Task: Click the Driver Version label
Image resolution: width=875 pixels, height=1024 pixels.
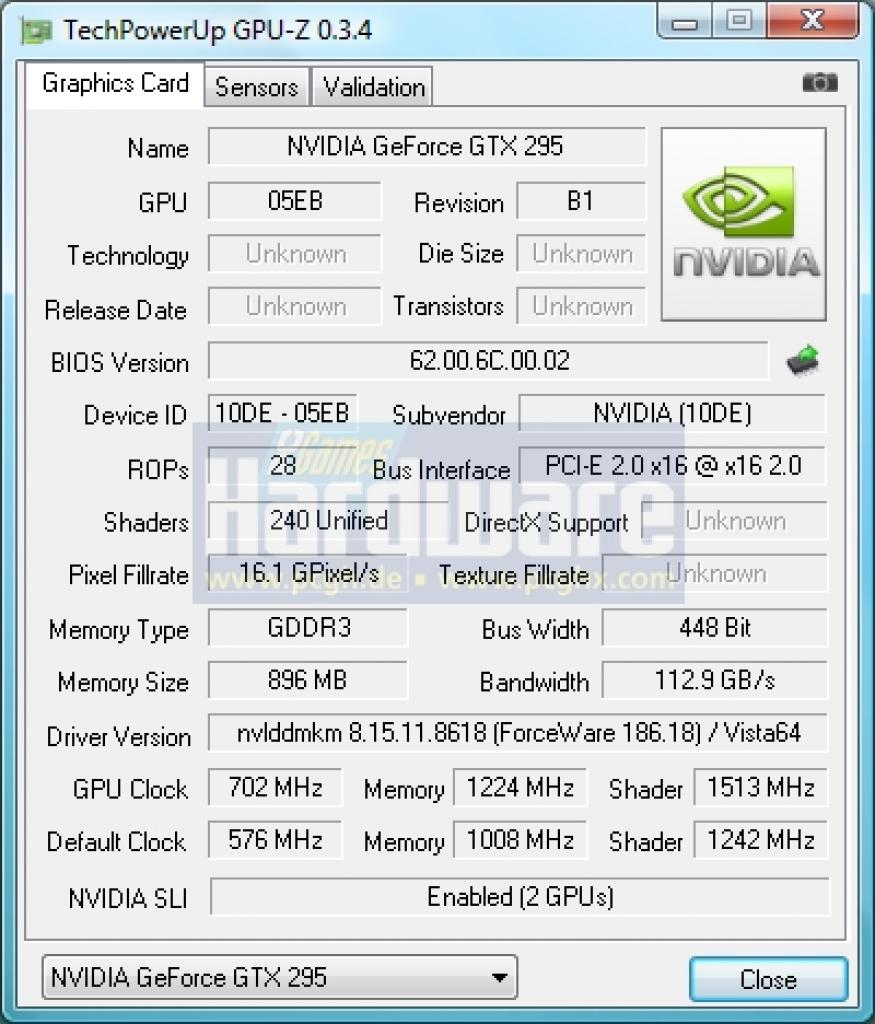Action: pos(118,737)
